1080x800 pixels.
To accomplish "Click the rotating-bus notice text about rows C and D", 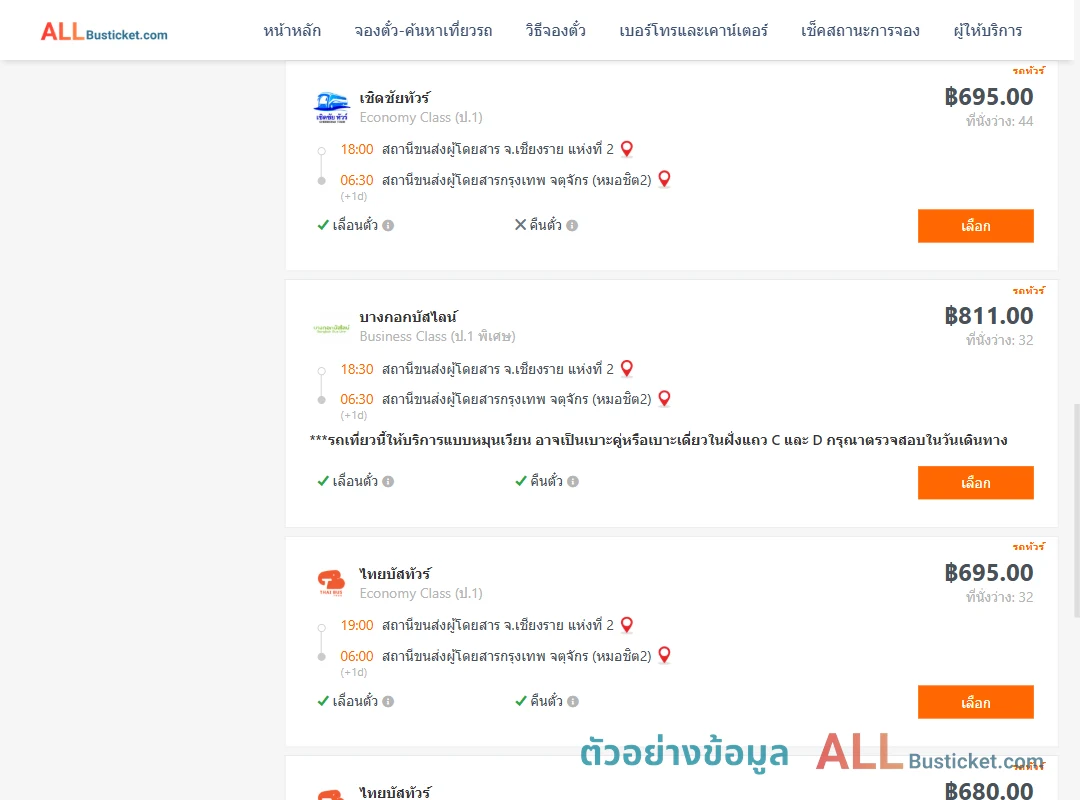I will point(658,440).
